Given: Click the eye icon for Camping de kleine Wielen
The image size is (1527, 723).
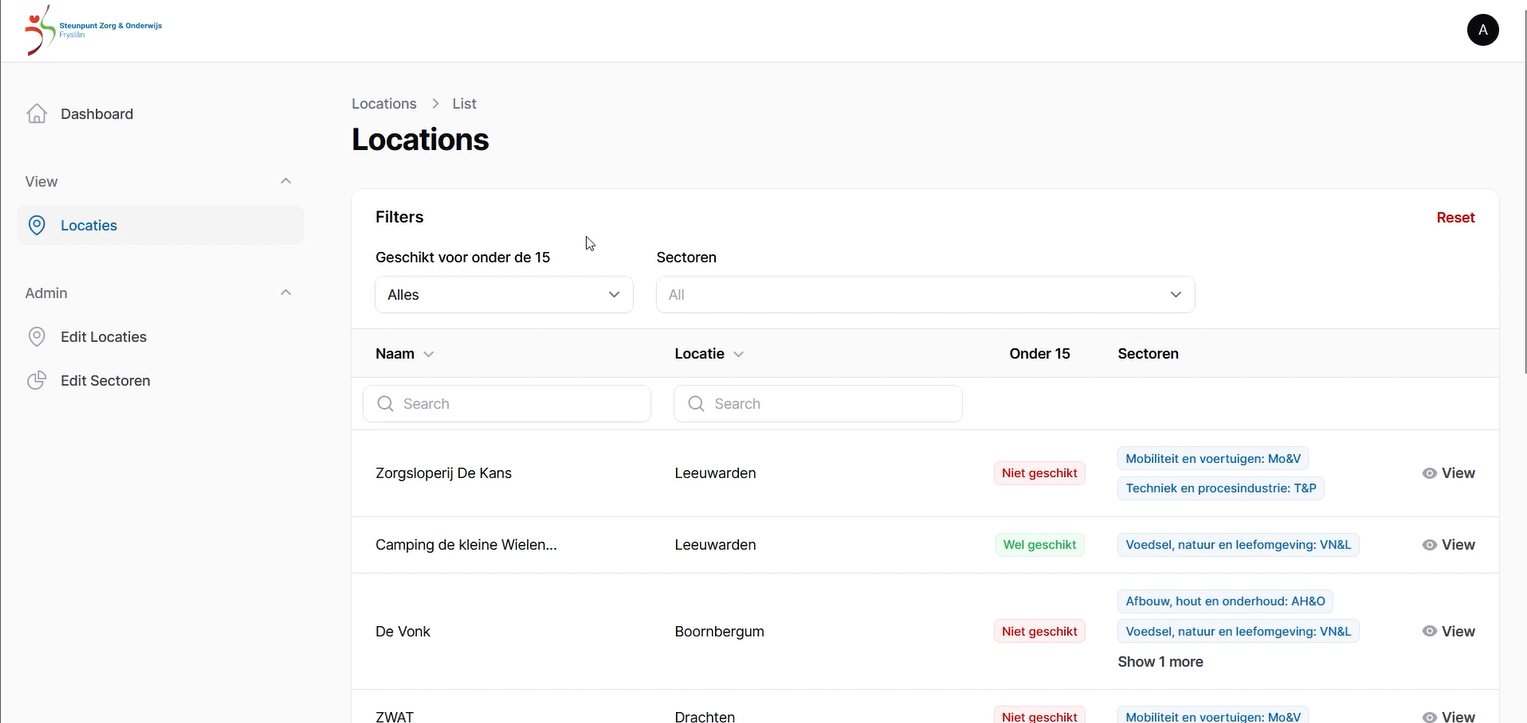Looking at the screenshot, I should 1429,545.
